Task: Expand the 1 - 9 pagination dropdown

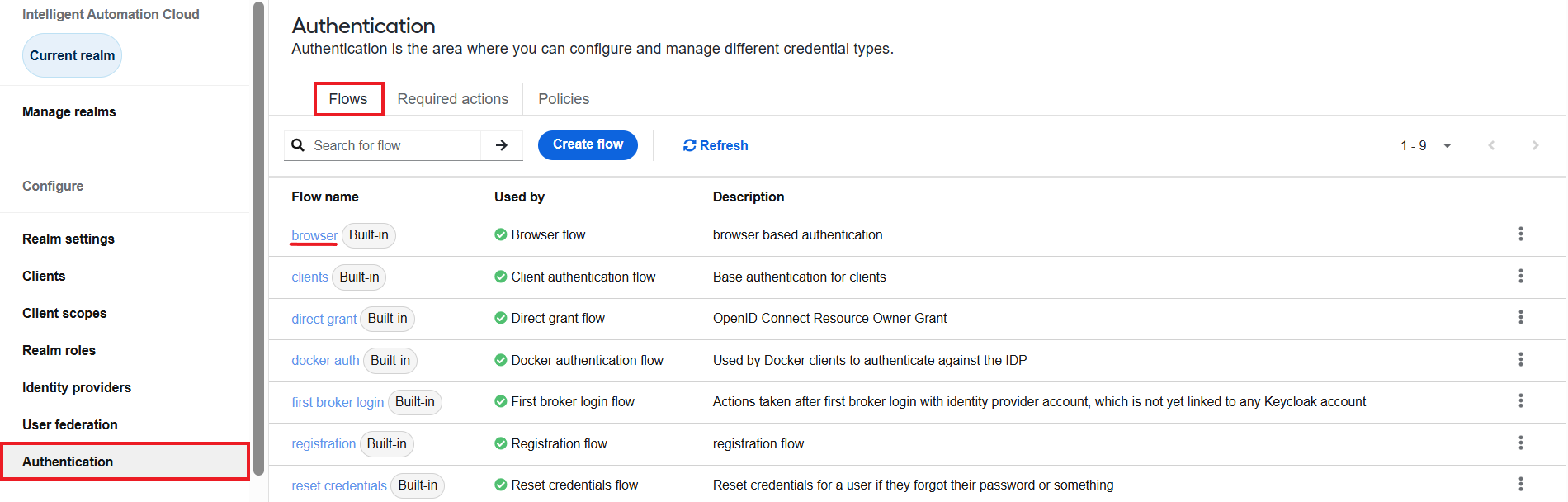Action: click(1426, 145)
